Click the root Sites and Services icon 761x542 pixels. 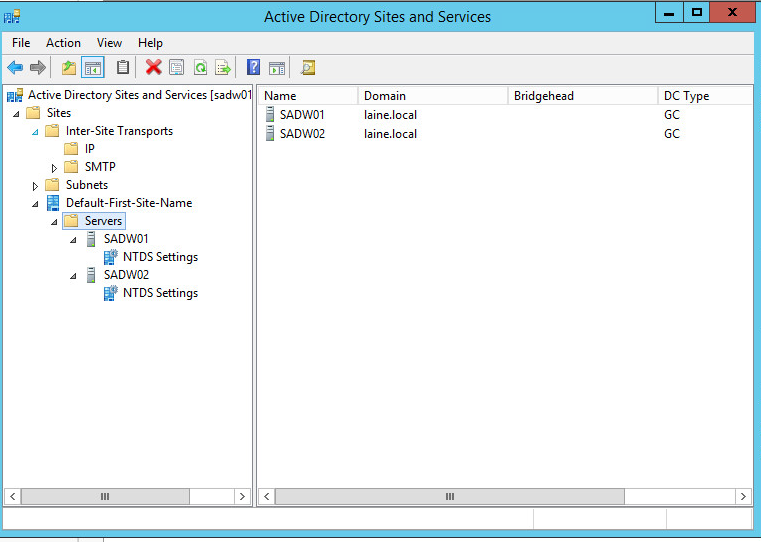(x=15, y=95)
